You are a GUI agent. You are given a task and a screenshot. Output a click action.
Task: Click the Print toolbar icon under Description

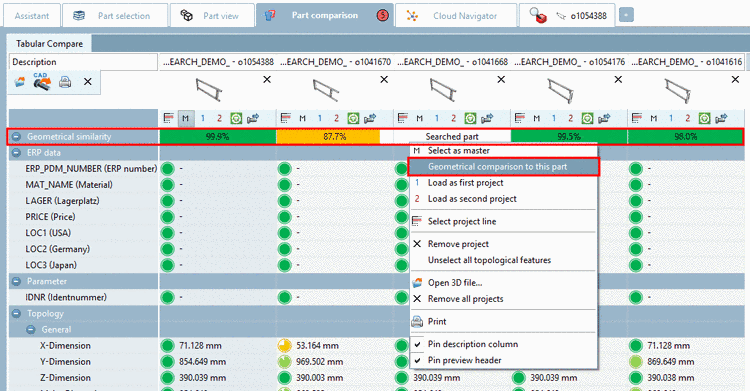pyautogui.click(x=65, y=82)
